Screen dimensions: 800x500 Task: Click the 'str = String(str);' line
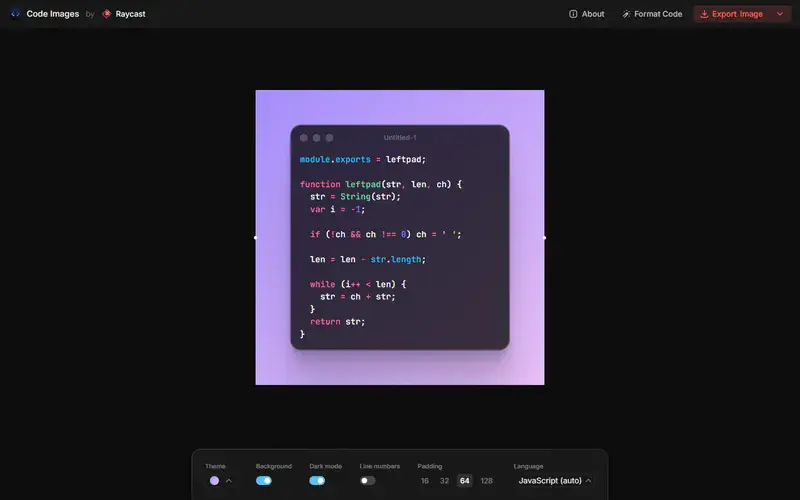click(355, 196)
